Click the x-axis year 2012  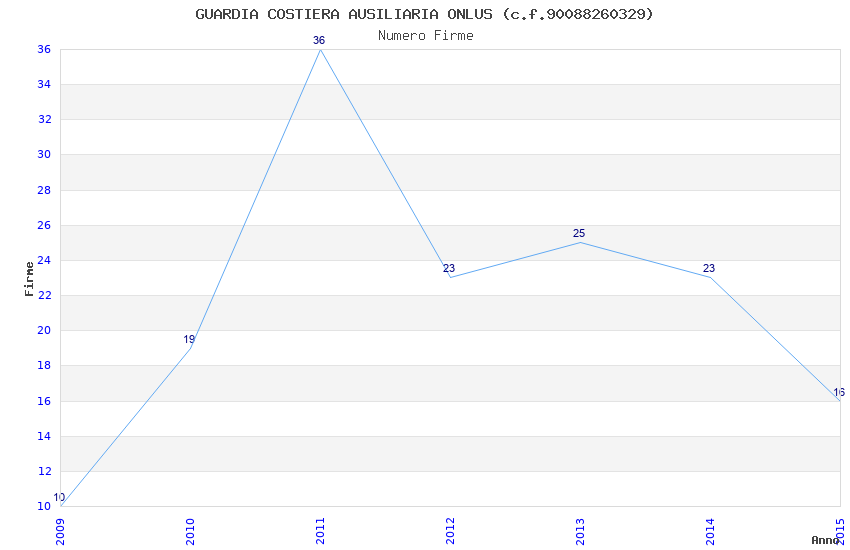pyautogui.click(x=450, y=532)
